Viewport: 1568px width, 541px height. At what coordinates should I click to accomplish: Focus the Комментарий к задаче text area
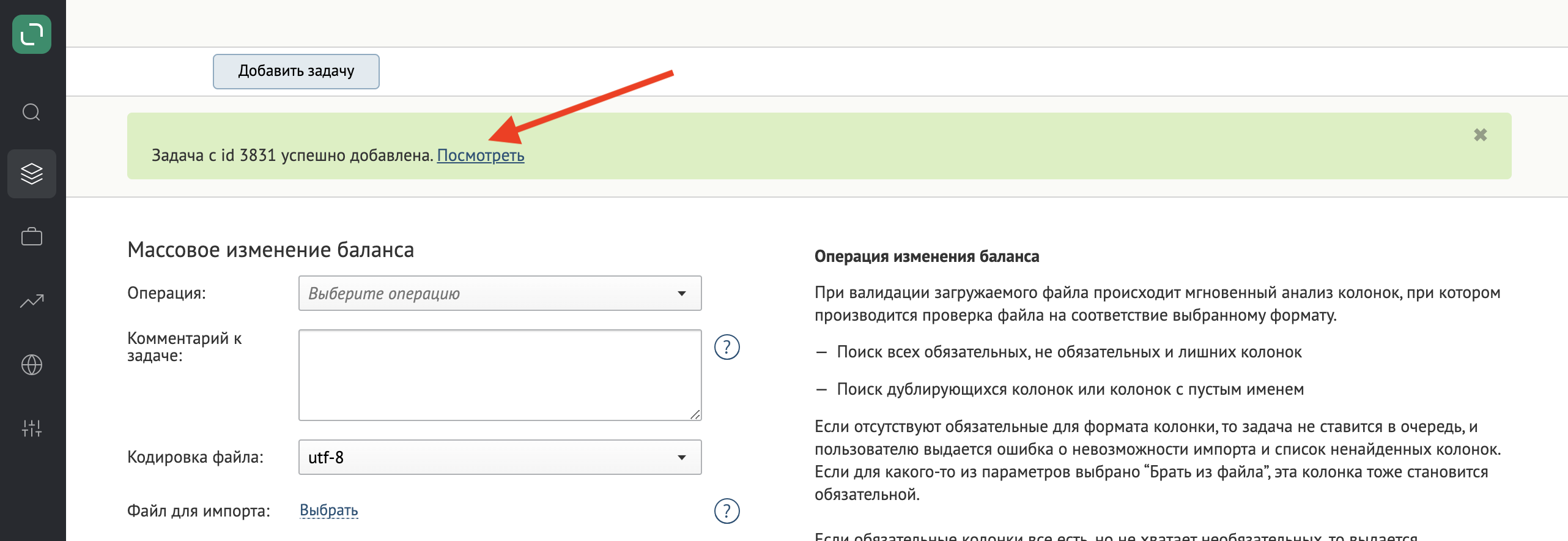click(500, 375)
